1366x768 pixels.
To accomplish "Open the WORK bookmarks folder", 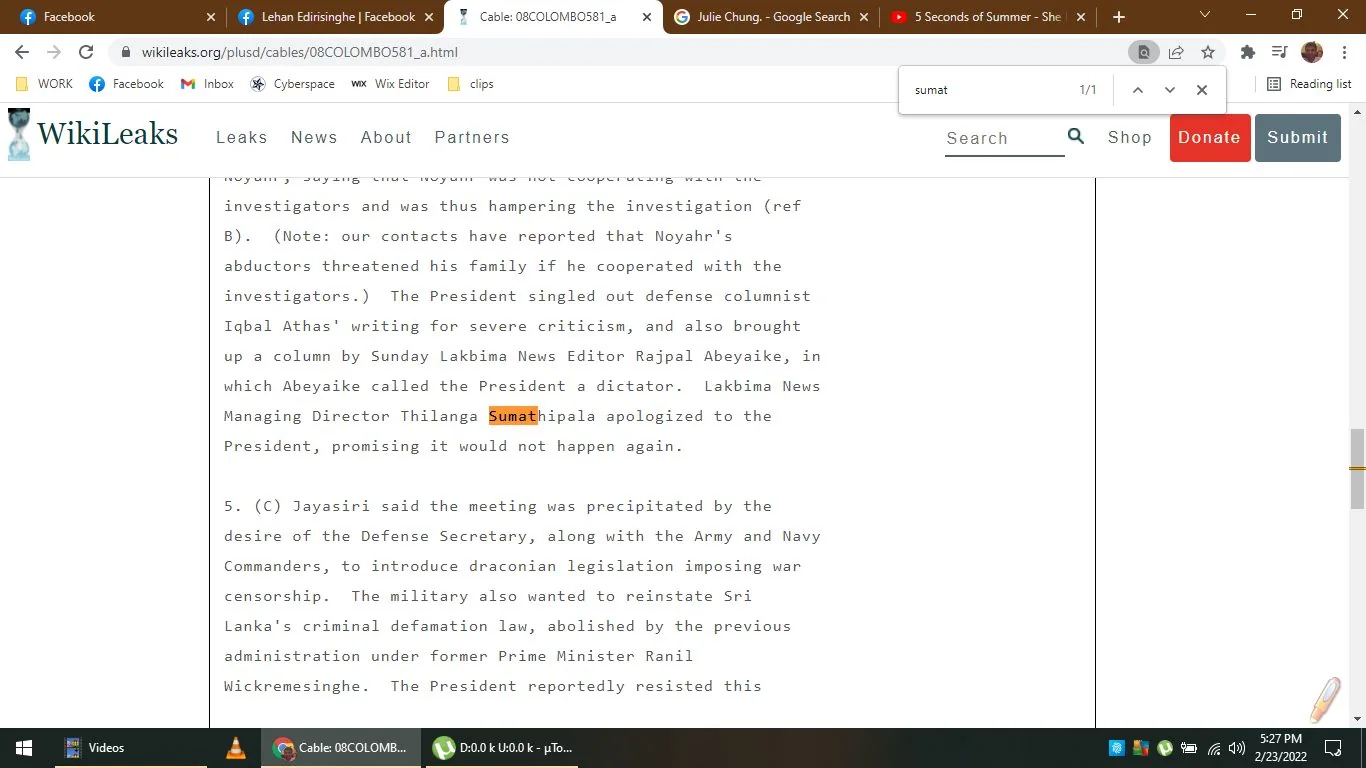I will [x=45, y=84].
